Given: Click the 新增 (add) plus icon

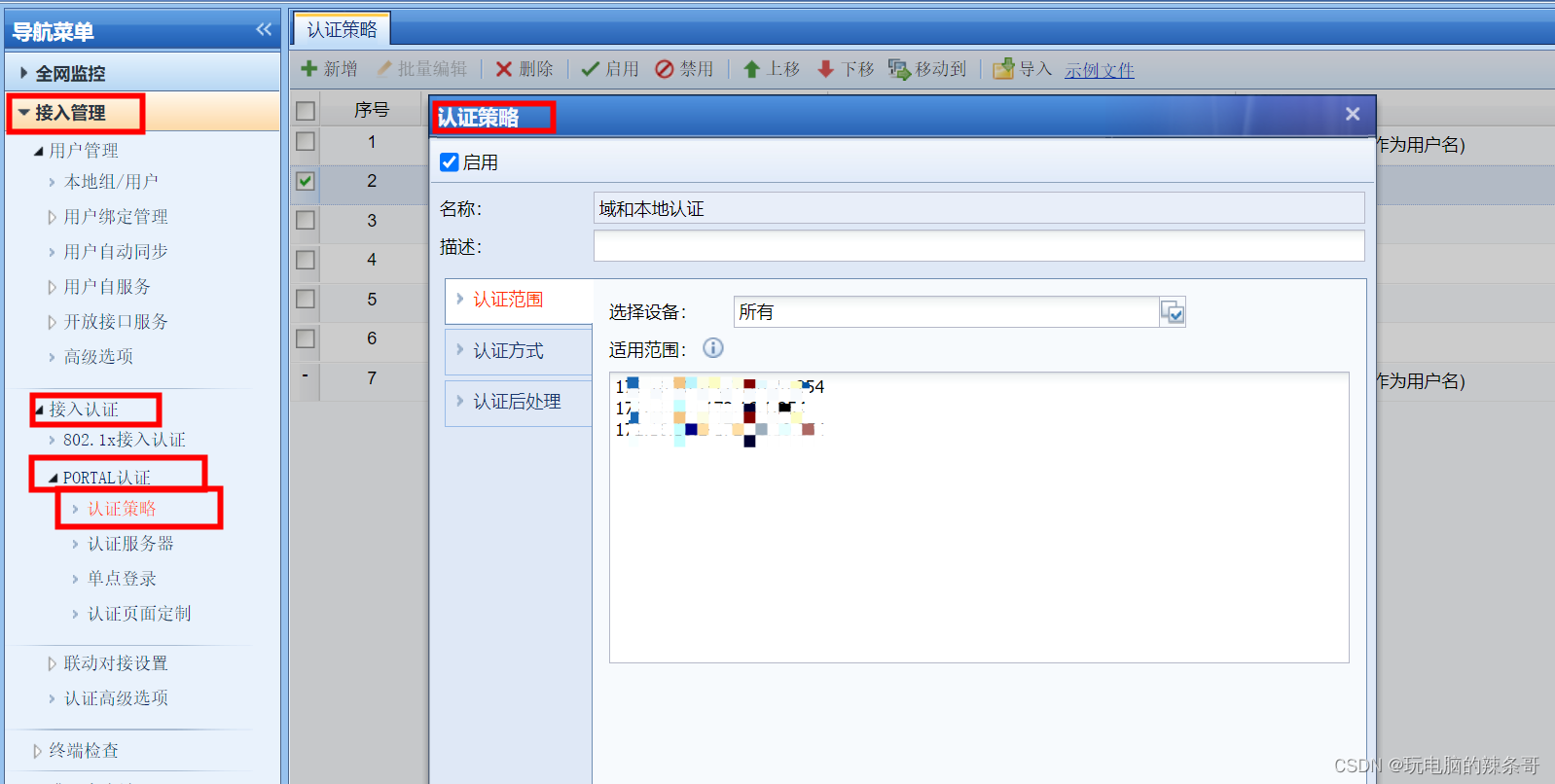Looking at the screenshot, I should click(309, 69).
